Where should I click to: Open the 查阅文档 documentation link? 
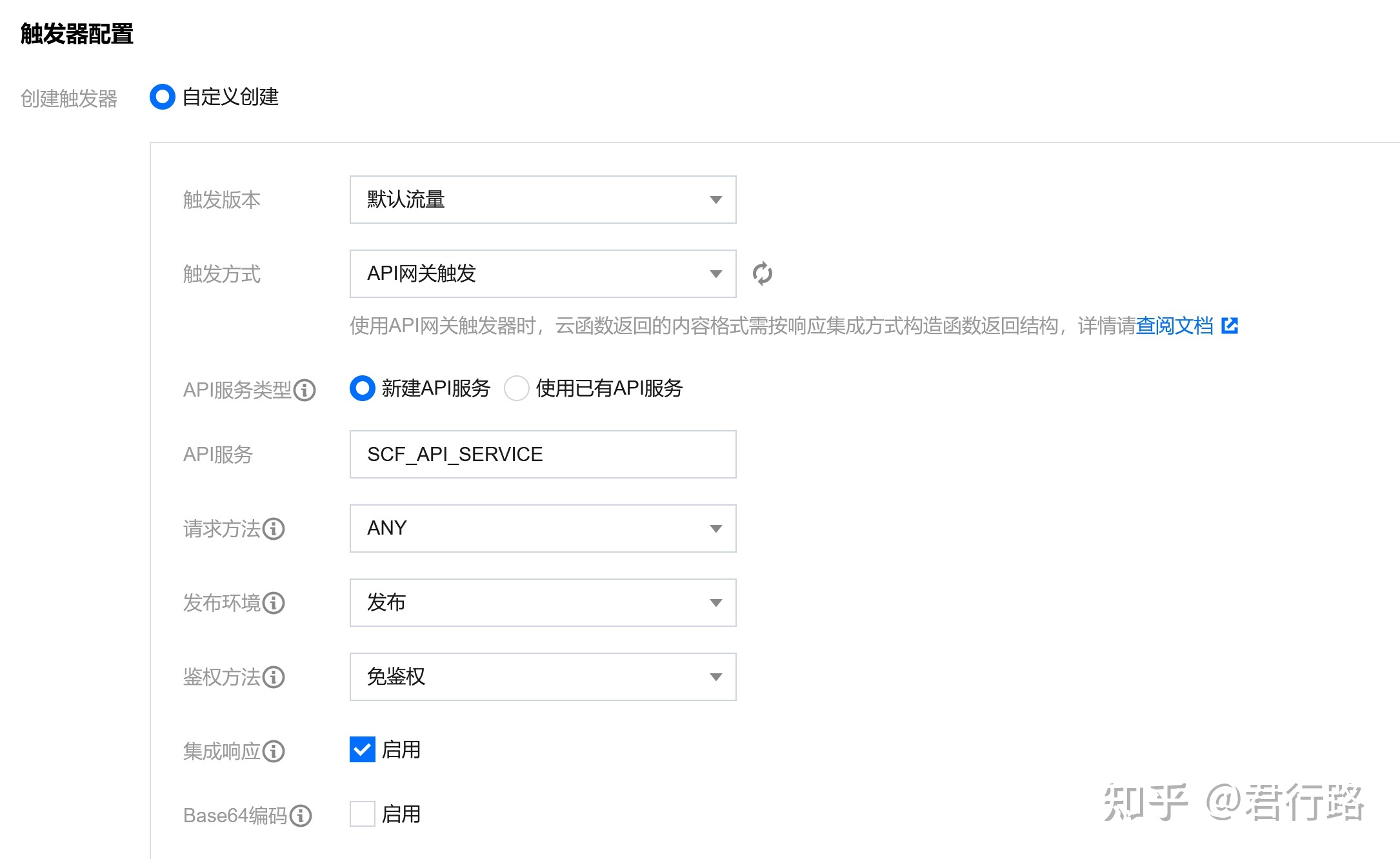[x=1174, y=326]
